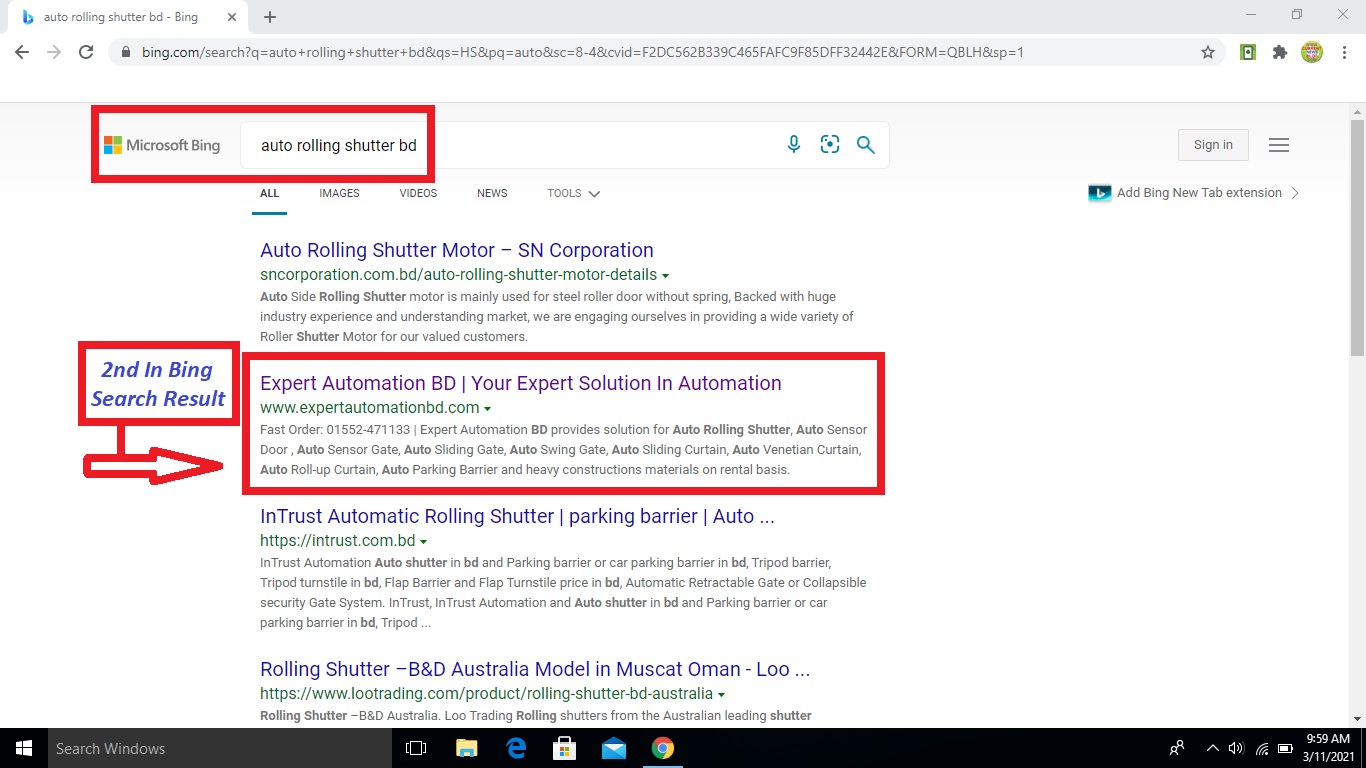
Task: Click the green extension icon in the toolbar
Action: (1248, 52)
